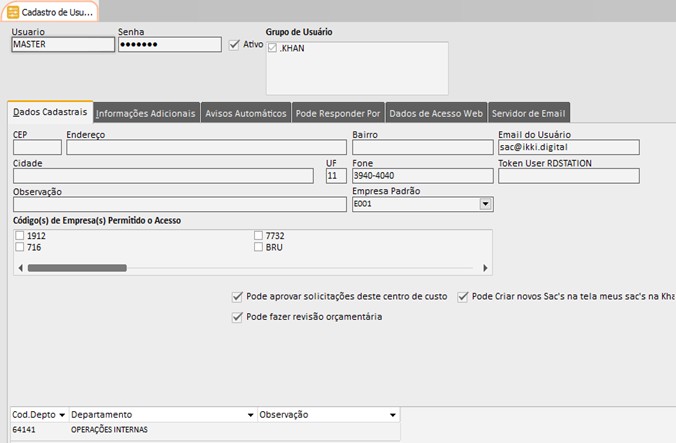Open Departamento column filter arrow

click(250, 415)
